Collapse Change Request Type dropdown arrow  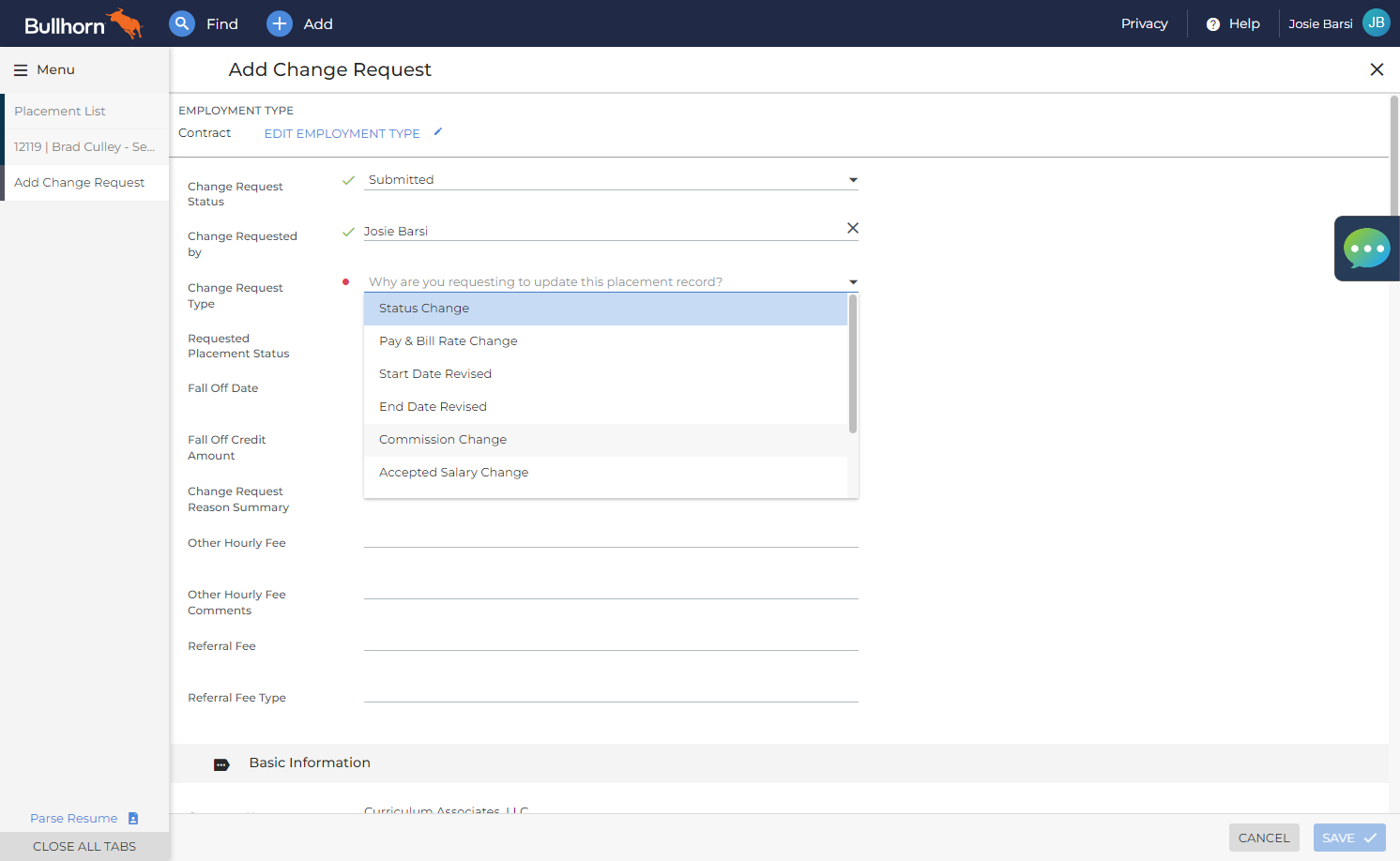pos(853,282)
